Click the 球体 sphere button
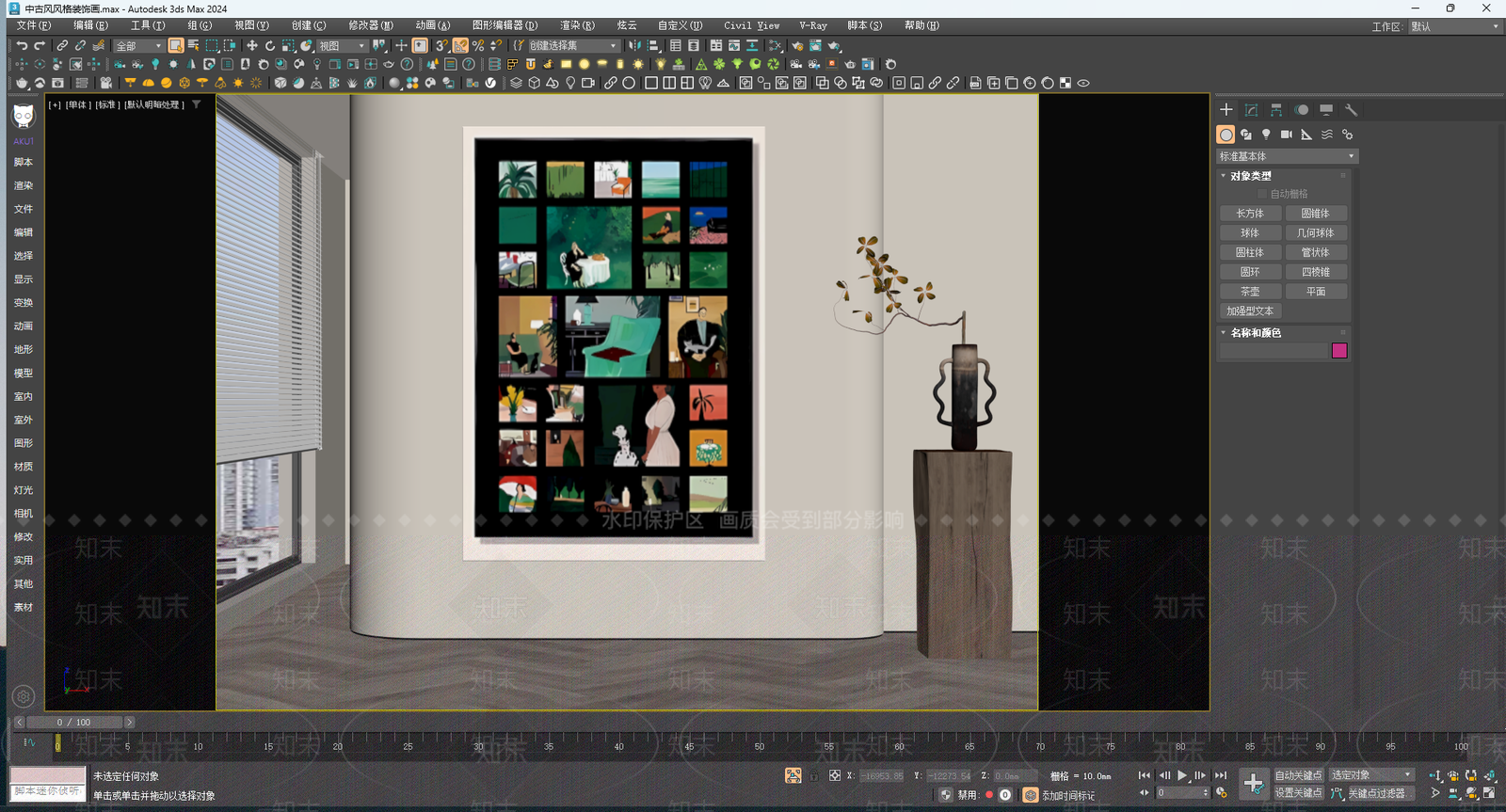Screen dimensions: 1506x812 click(x=1250, y=233)
